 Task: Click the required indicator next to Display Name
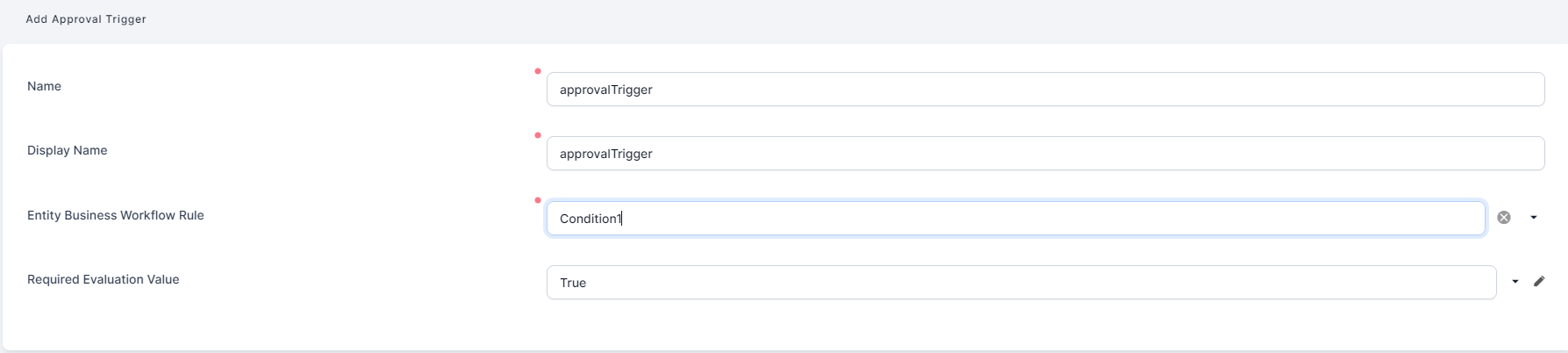pyautogui.click(x=538, y=135)
